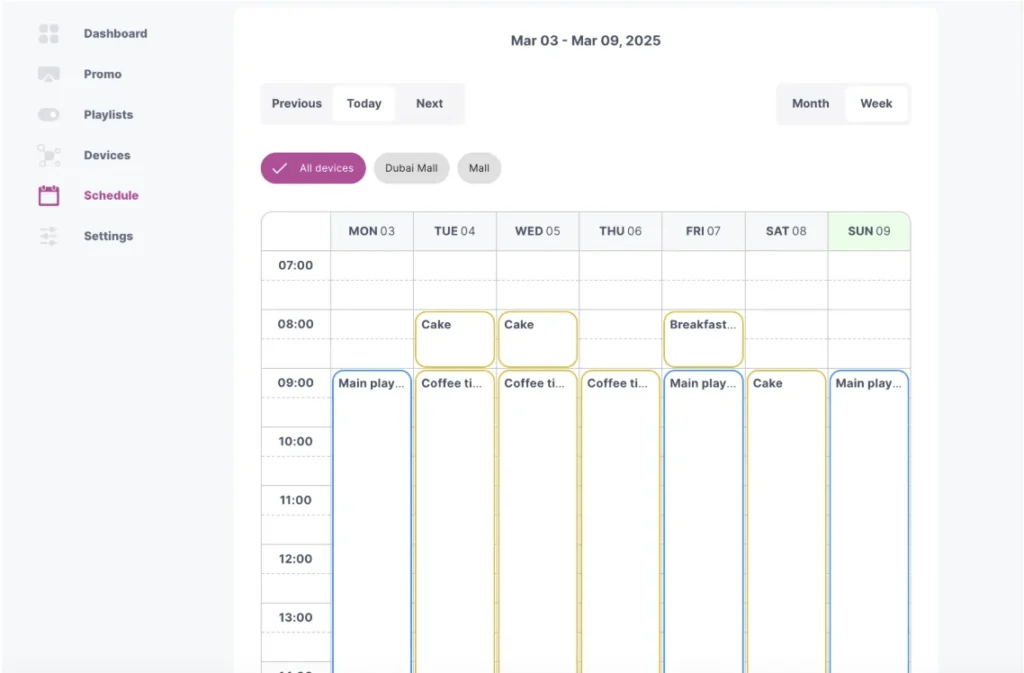
Task: Open Friday's Main playlist event
Action: tap(703, 521)
